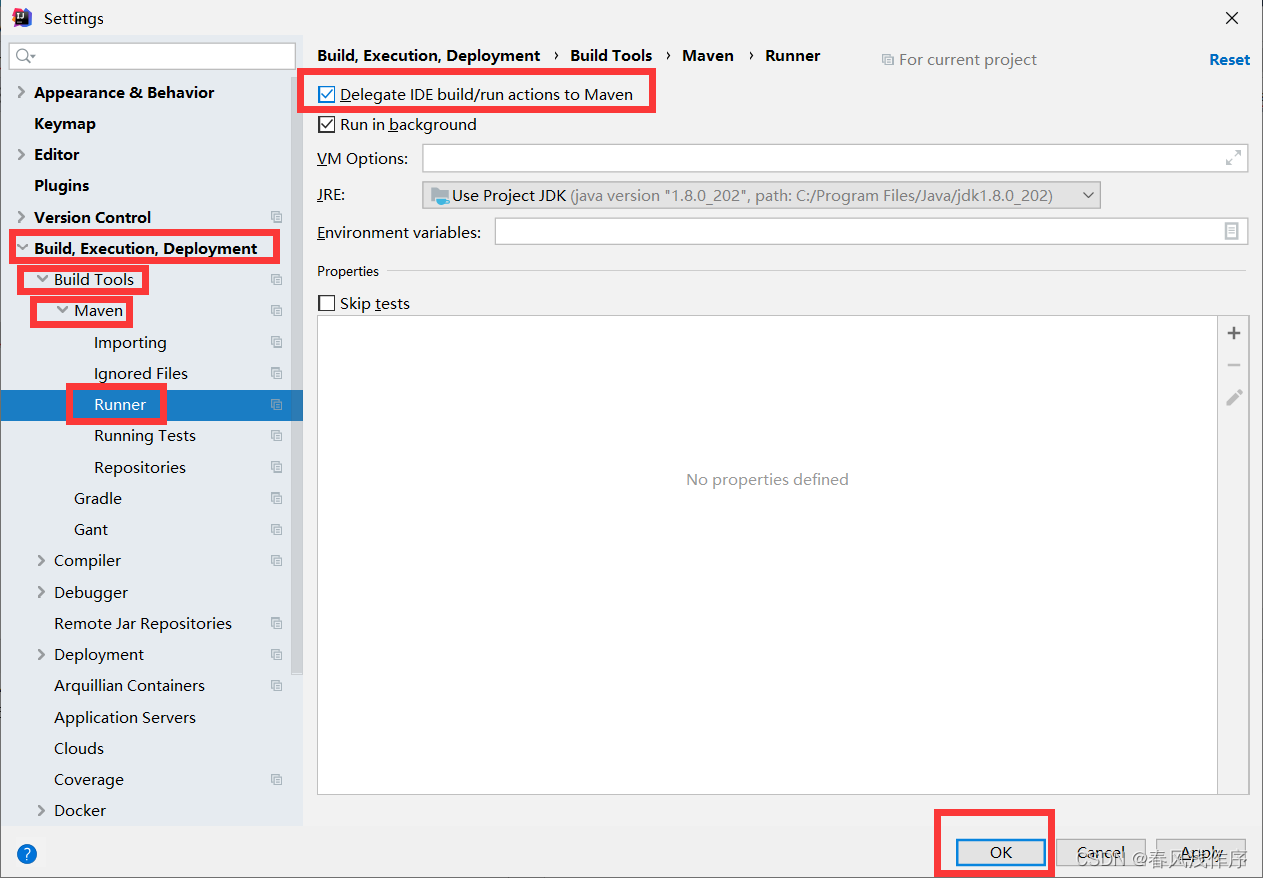Click the IntelliJ logo in title bar

(22, 18)
